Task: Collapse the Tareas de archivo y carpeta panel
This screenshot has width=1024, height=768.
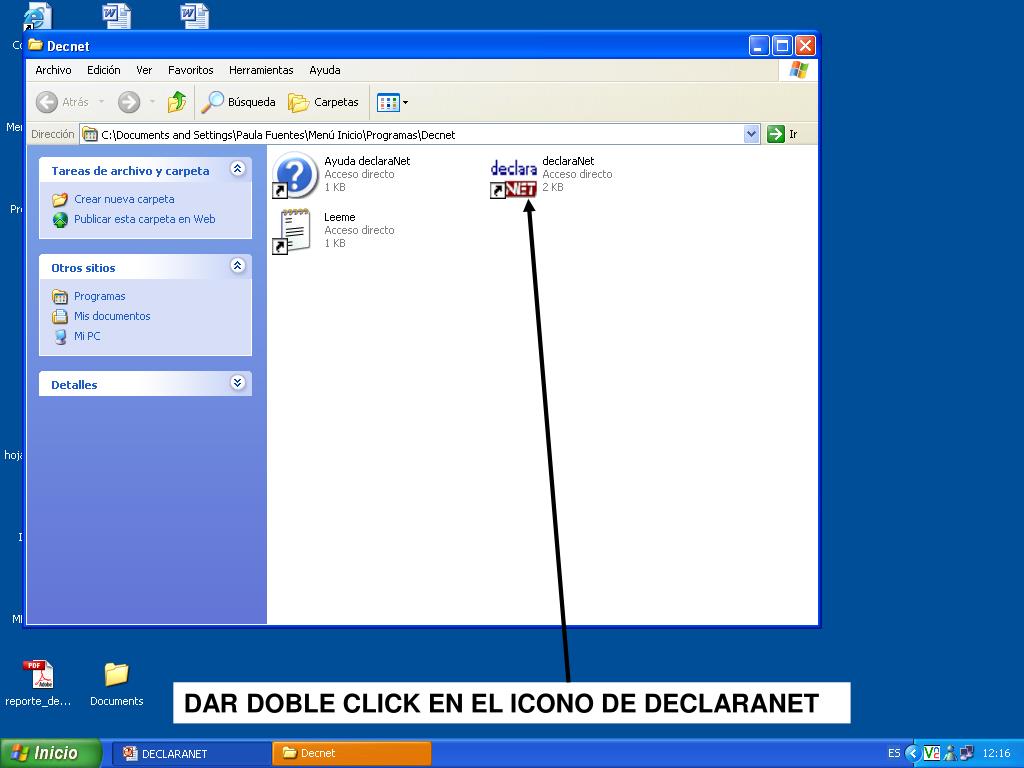Action: click(x=238, y=169)
